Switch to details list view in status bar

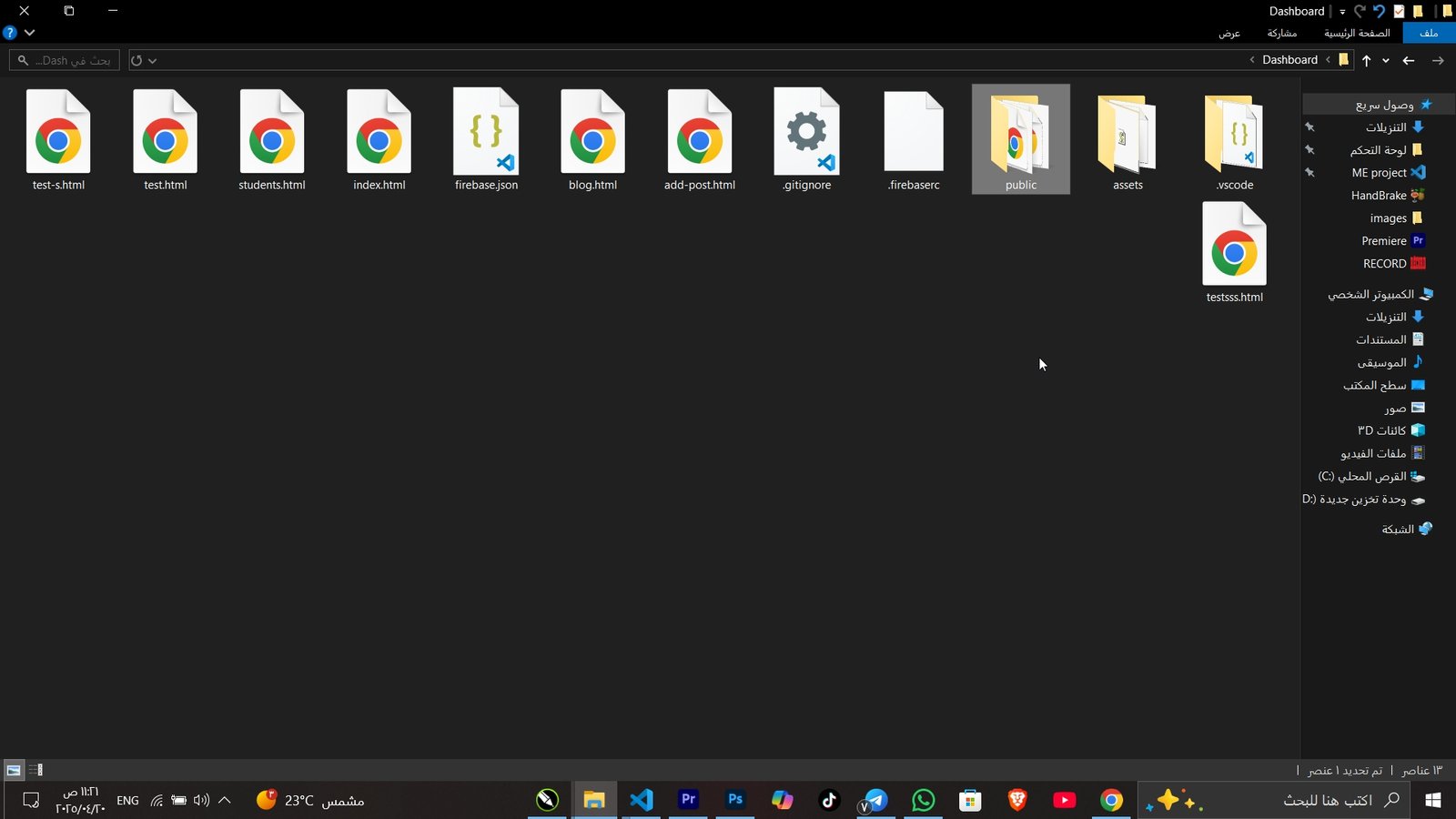(x=35, y=770)
